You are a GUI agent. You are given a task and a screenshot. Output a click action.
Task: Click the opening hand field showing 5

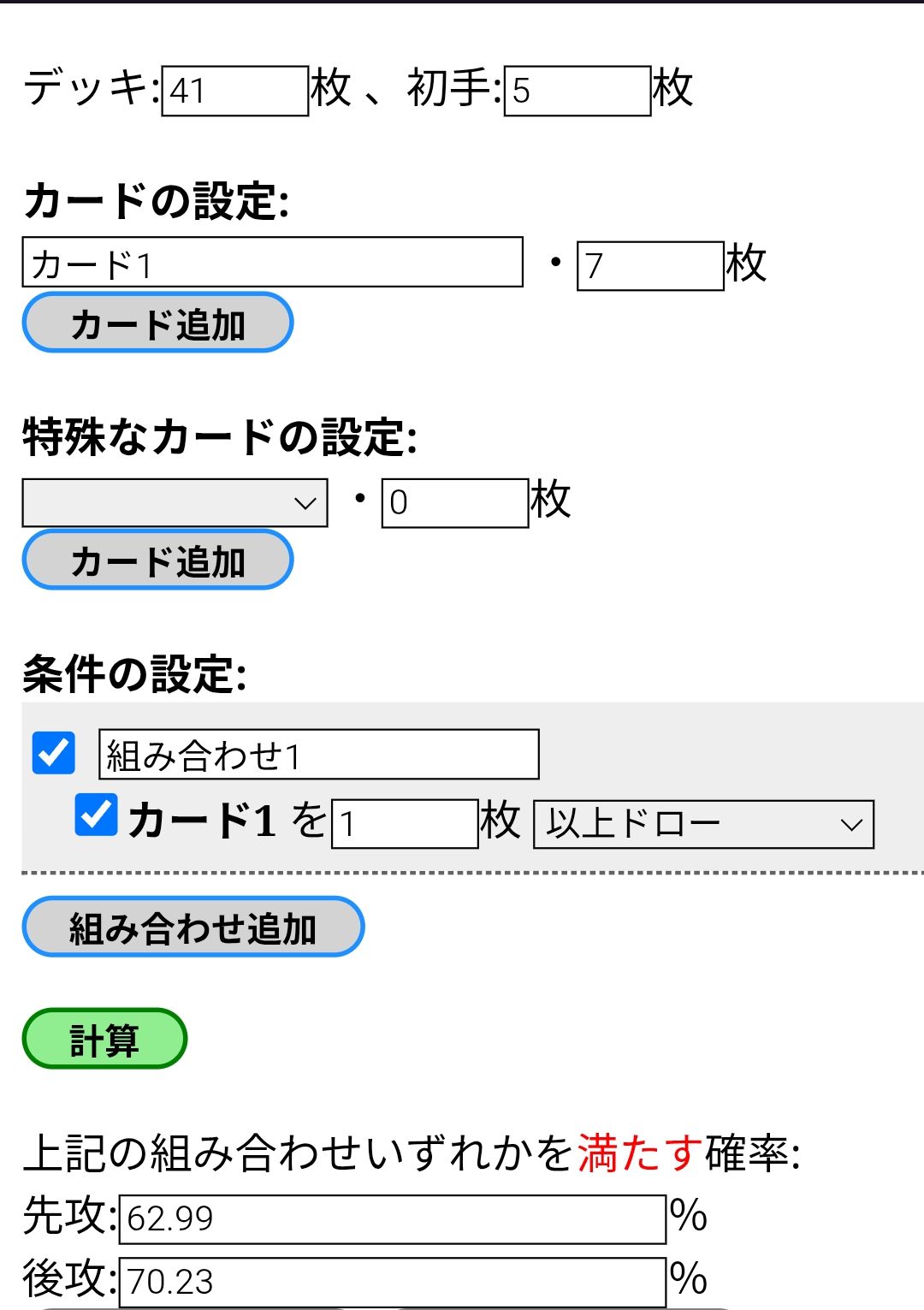(x=577, y=91)
